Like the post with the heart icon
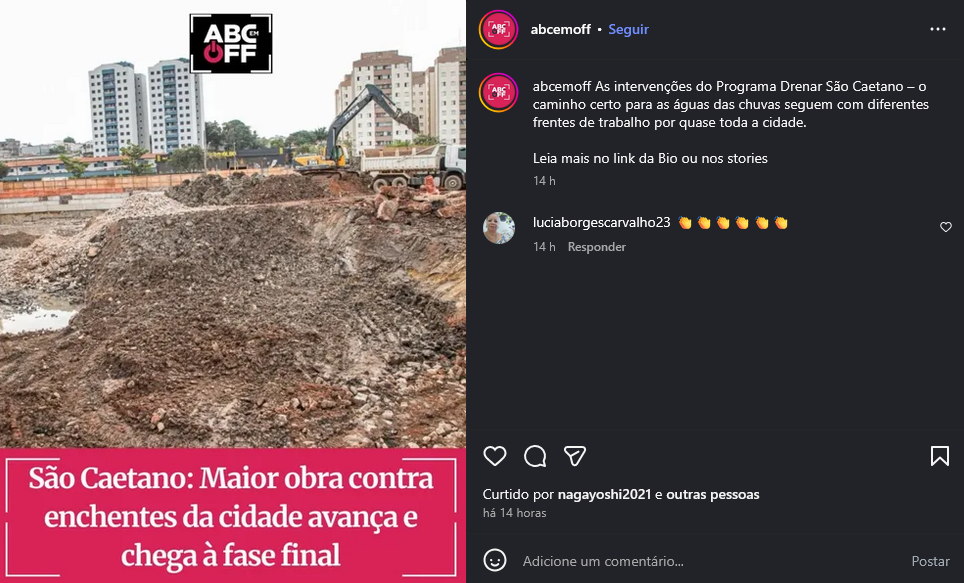Image resolution: width=964 pixels, height=583 pixels. point(495,456)
